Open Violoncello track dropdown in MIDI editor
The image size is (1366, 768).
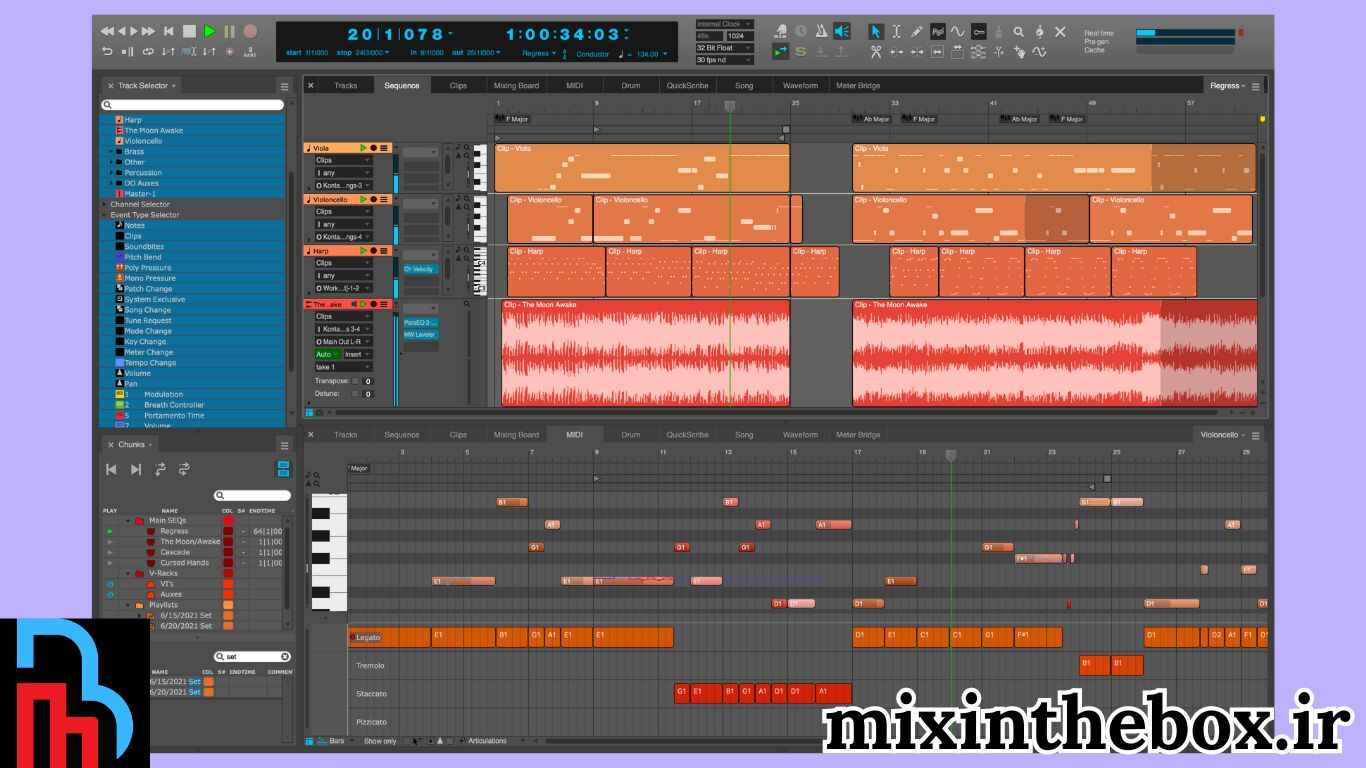click(x=1222, y=435)
